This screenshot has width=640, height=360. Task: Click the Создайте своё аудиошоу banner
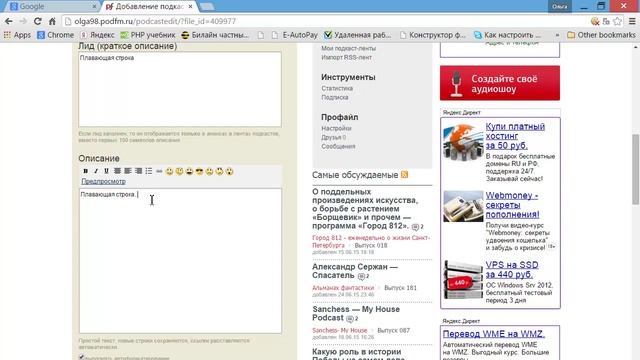pos(500,83)
